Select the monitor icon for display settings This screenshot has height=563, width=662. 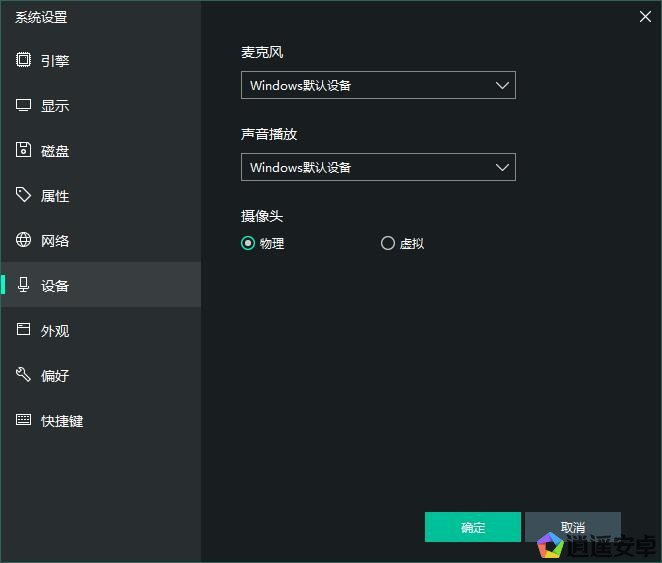[x=24, y=105]
